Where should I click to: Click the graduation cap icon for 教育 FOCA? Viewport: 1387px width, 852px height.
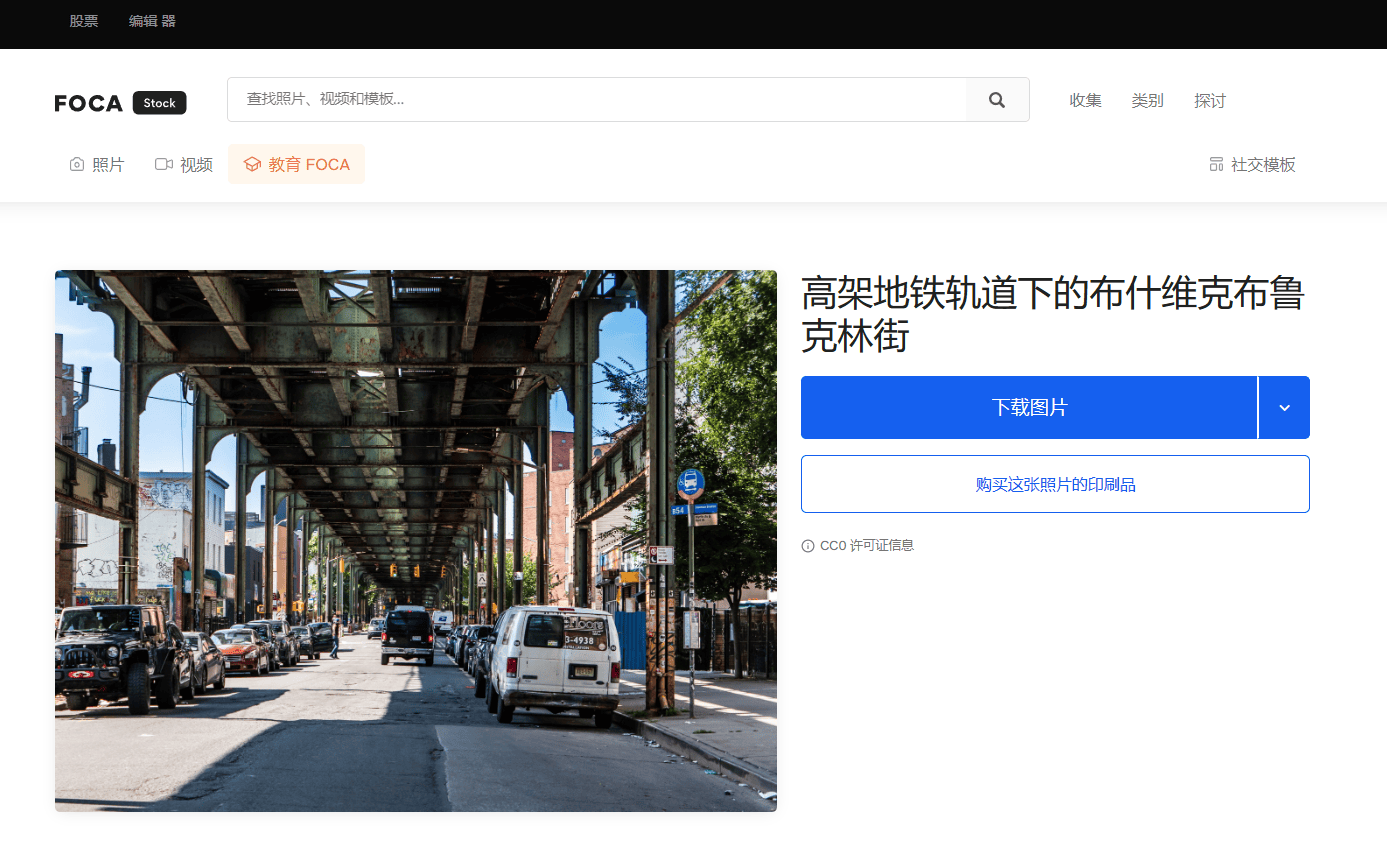tap(252, 164)
